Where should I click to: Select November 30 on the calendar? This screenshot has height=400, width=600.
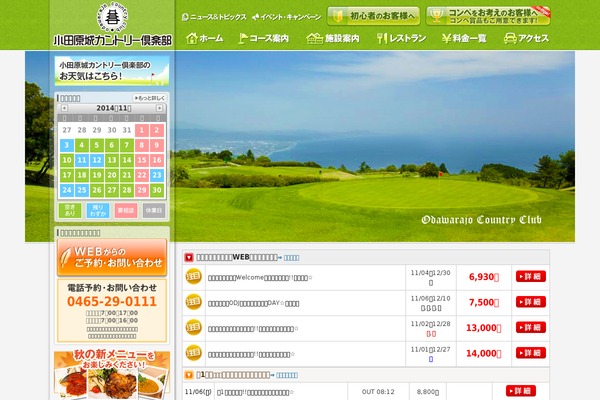click(x=157, y=190)
